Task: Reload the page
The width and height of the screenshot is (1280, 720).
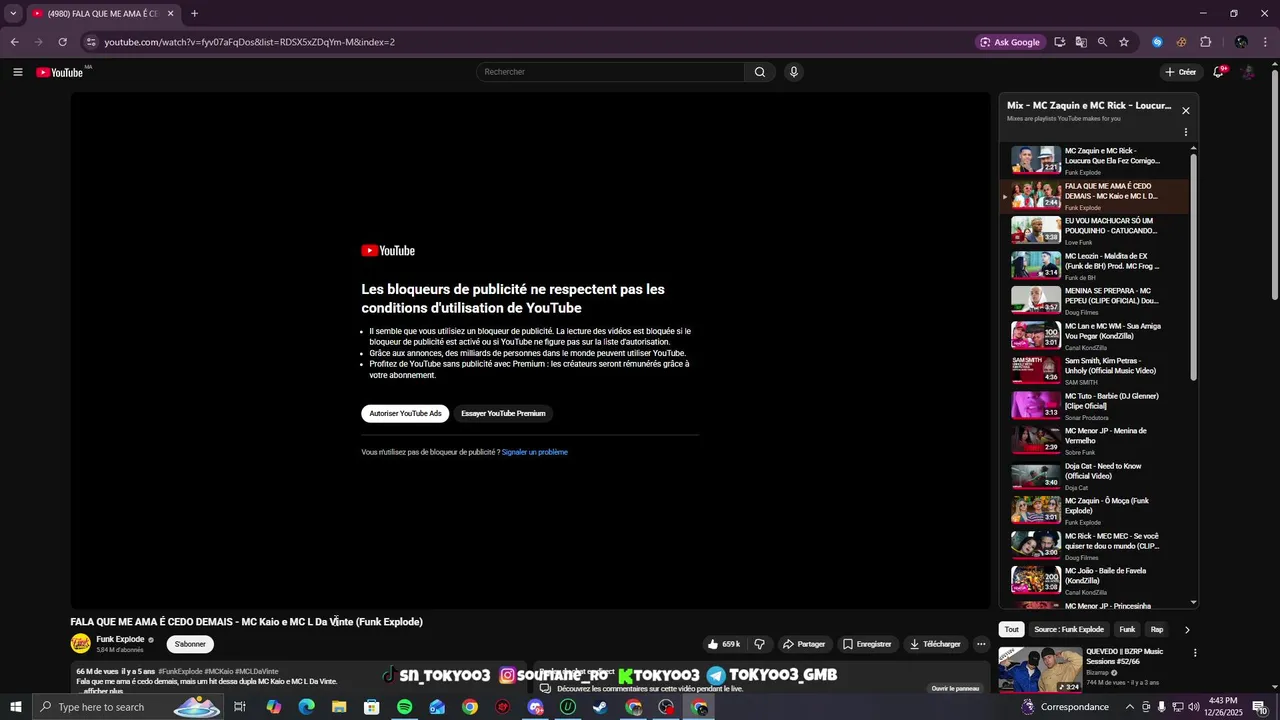Action: pyautogui.click(x=62, y=42)
